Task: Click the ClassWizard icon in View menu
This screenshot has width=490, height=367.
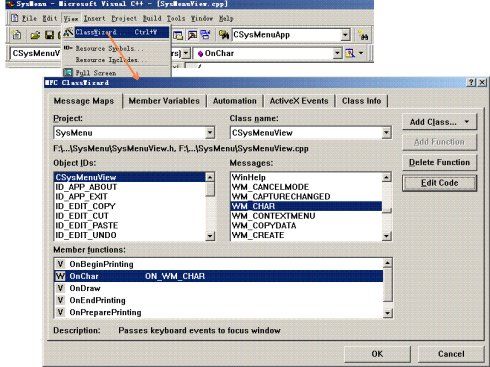Action: [68, 32]
